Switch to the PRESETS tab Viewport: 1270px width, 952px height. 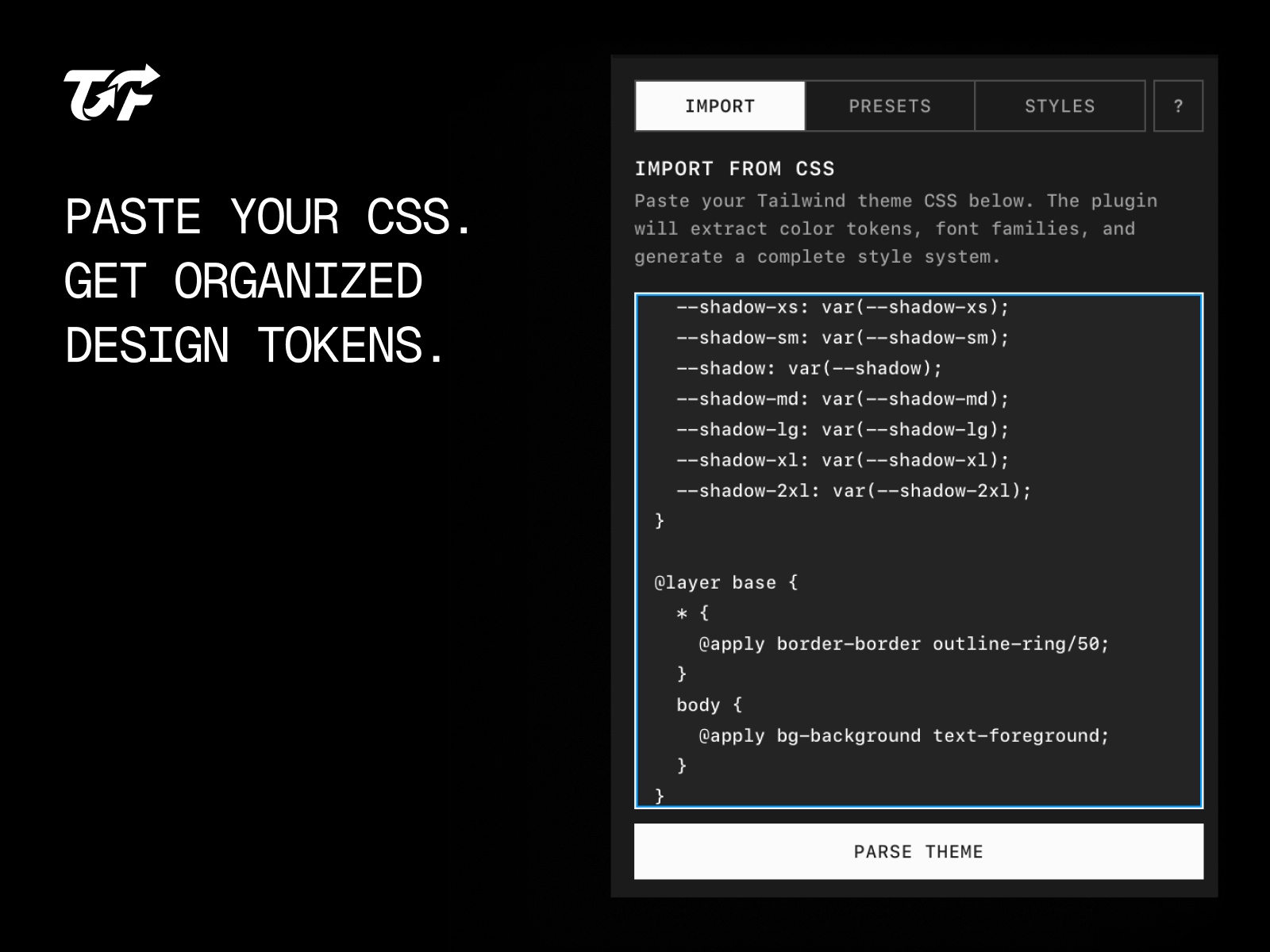(889, 106)
